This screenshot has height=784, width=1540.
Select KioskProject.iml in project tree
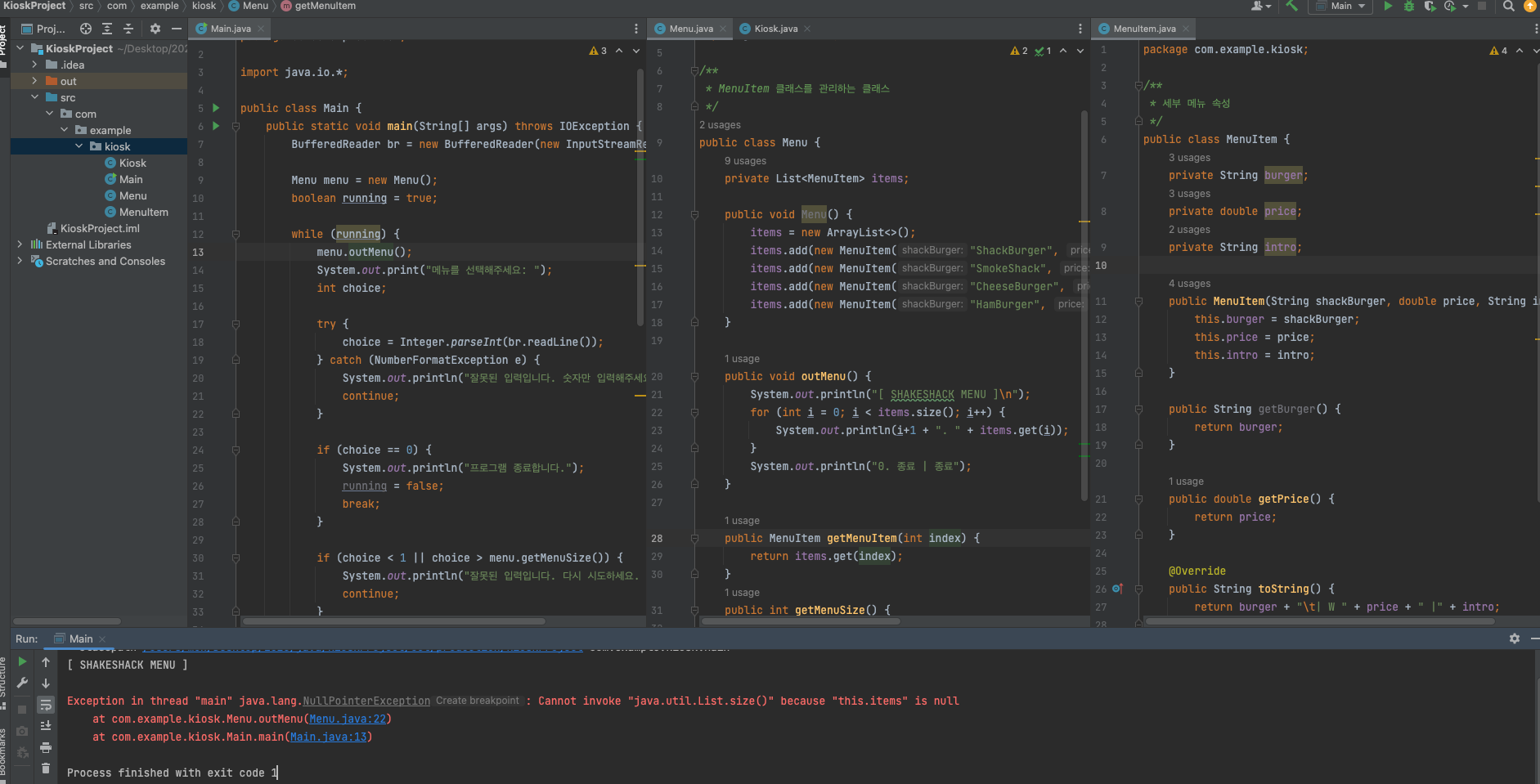[x=100, y=228]
